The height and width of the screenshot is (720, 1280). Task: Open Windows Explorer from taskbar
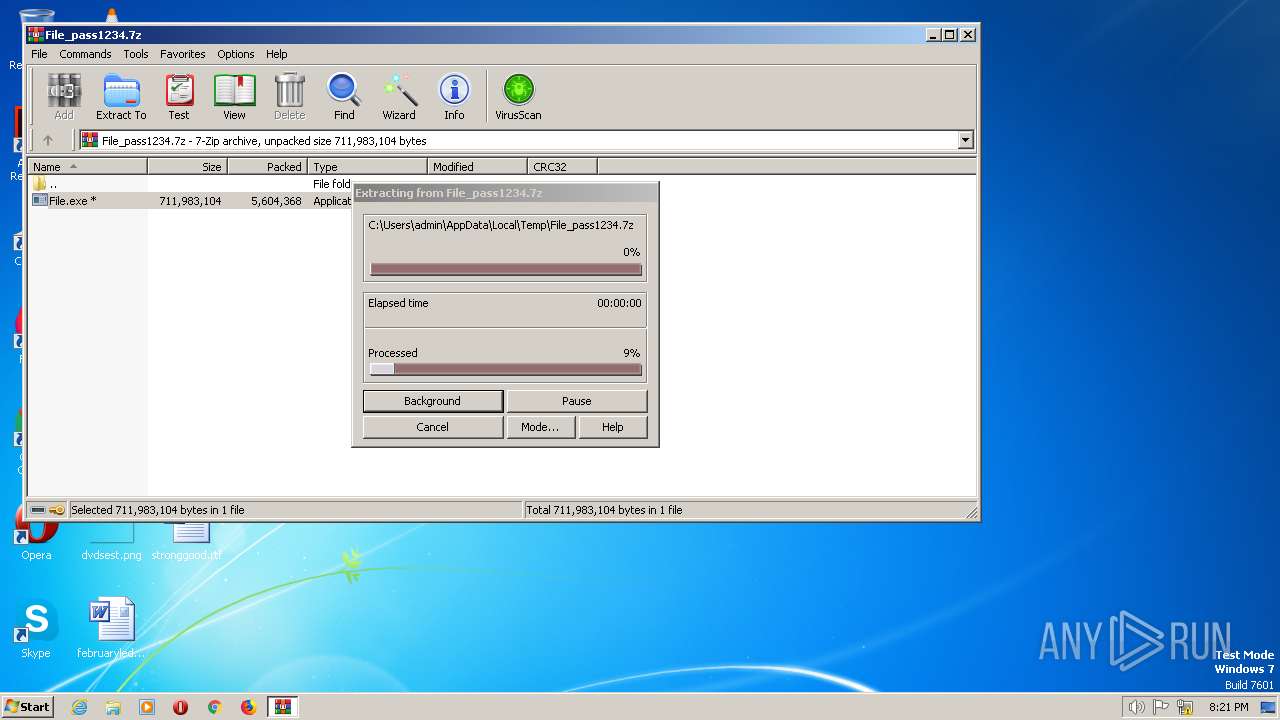pos(113,707)
